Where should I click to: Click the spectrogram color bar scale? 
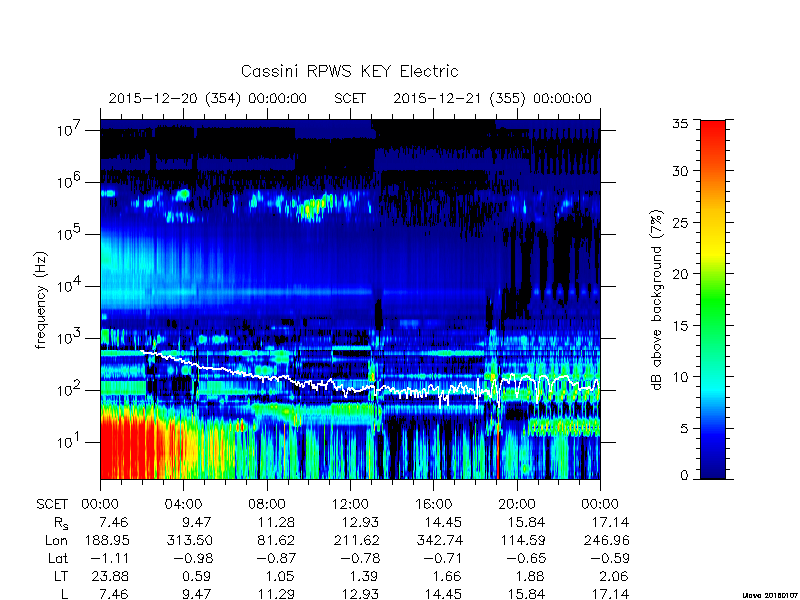pos(713,299)
